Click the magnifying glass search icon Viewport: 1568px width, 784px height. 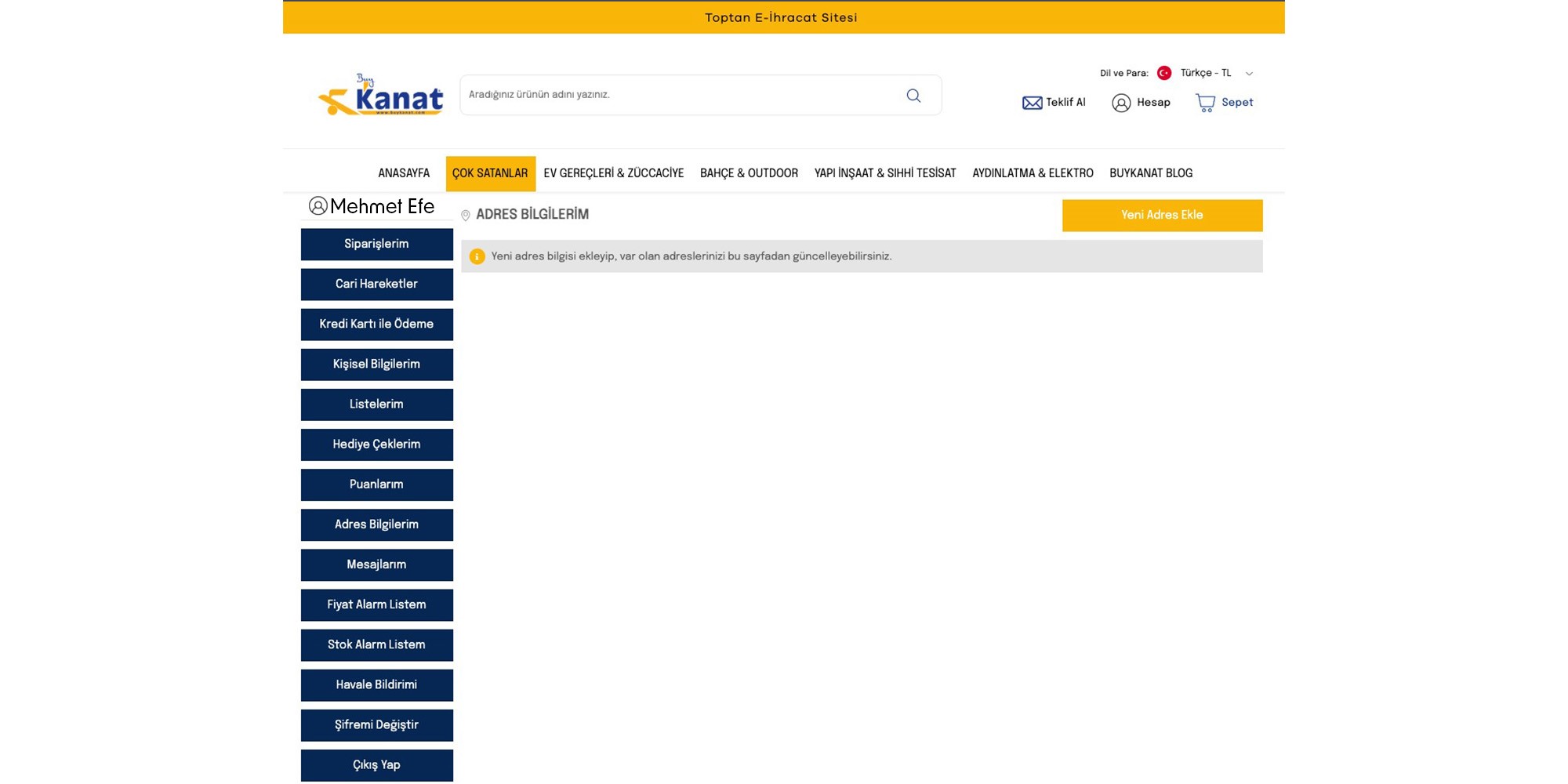tap(913, 96)
